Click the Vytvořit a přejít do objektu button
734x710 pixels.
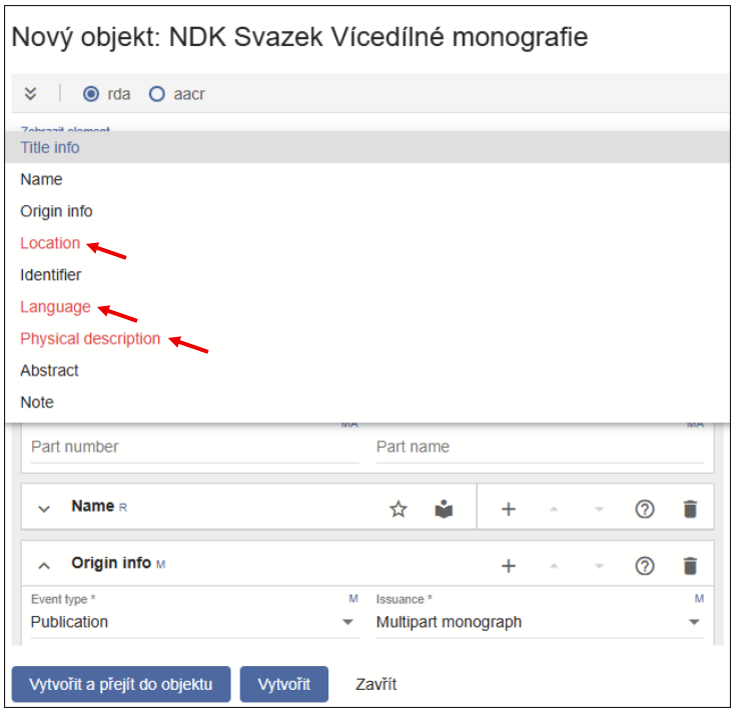click(121, 685)
